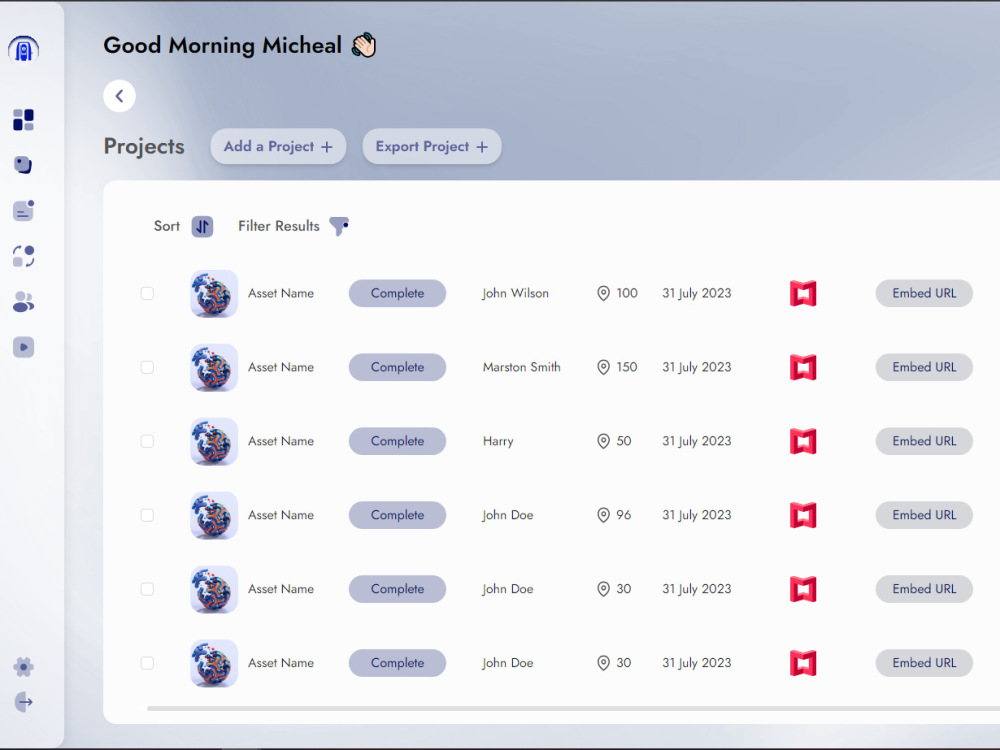The image size is (1000, 750).
Task: Open the settings gear in sidebar
Action: click(x=24, y=667)
